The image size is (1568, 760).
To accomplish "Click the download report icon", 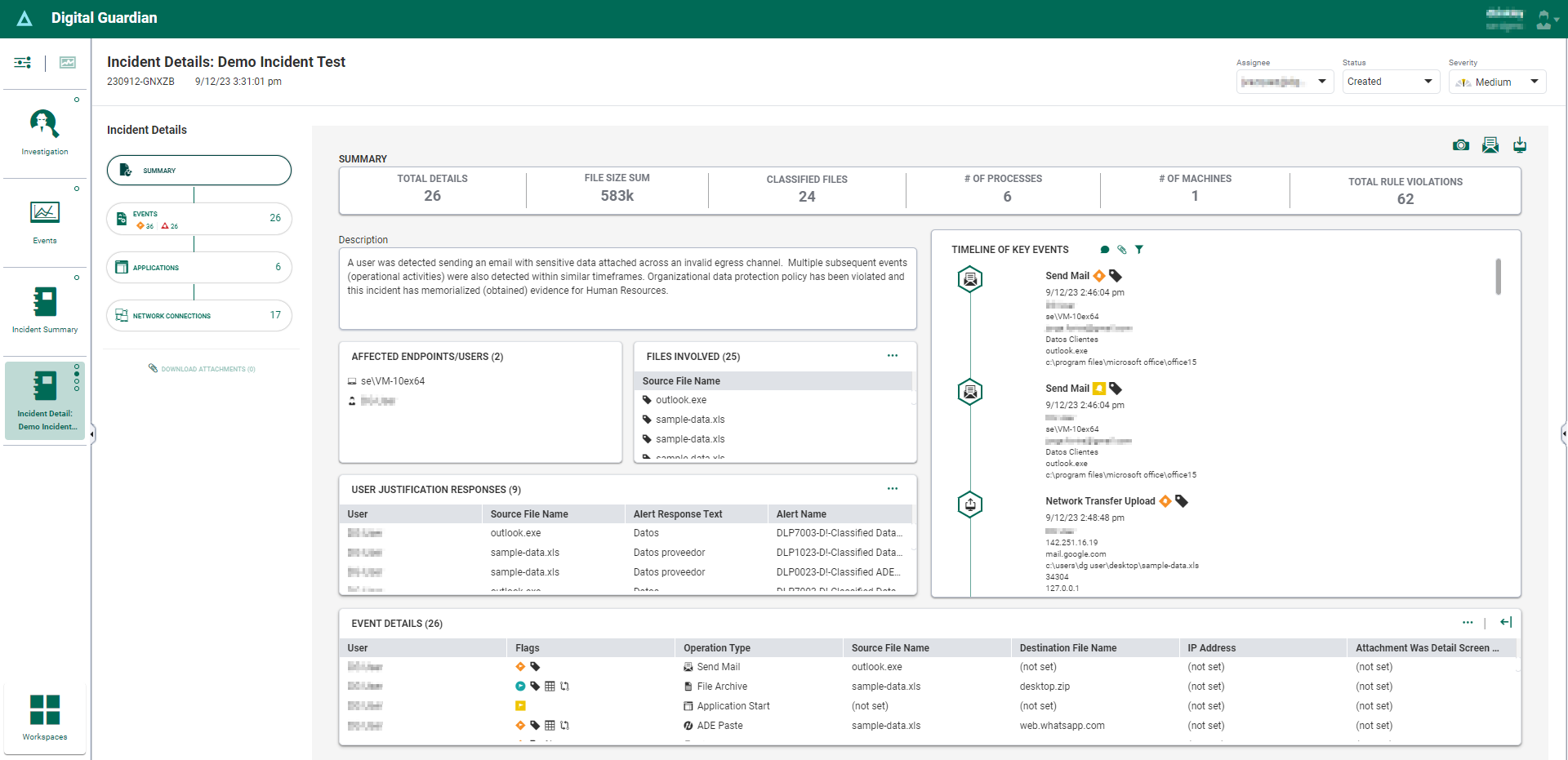I will [x=1519, y=145].
